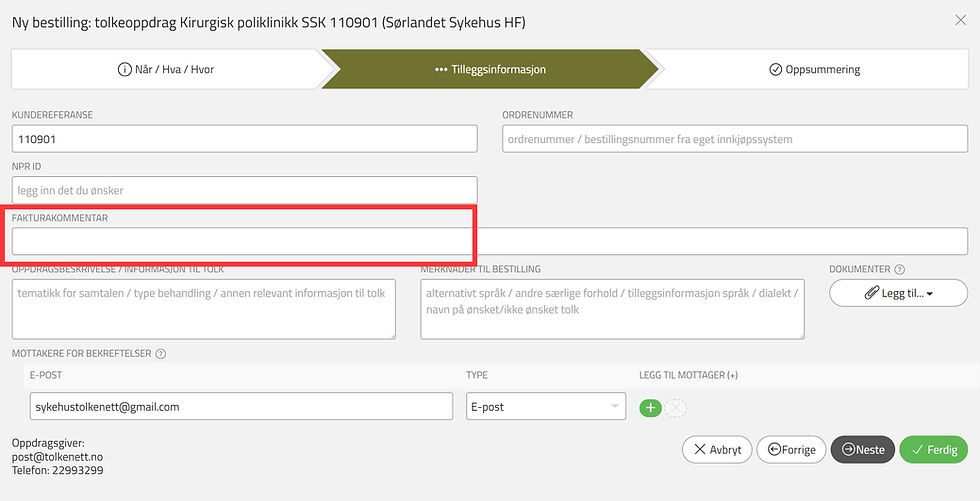The image size is (980, 501).
Task: Click the TYPE column header
Action: [477, 375]
